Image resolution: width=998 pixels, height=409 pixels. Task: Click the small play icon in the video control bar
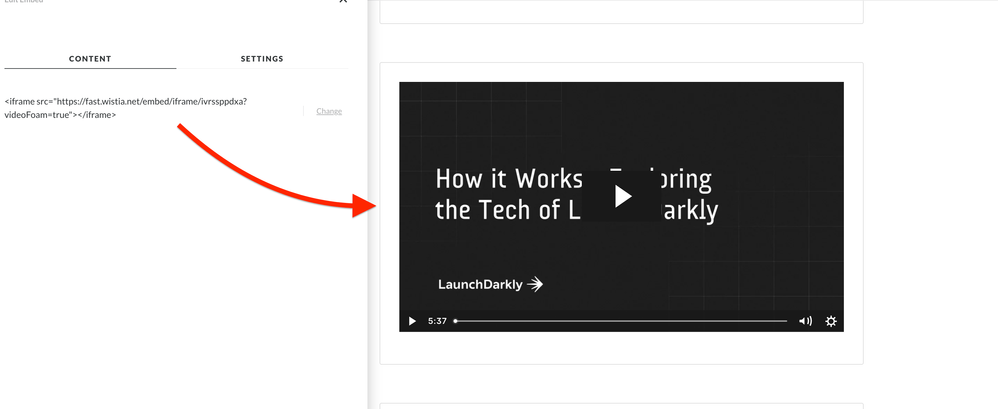tap(412, 321)
